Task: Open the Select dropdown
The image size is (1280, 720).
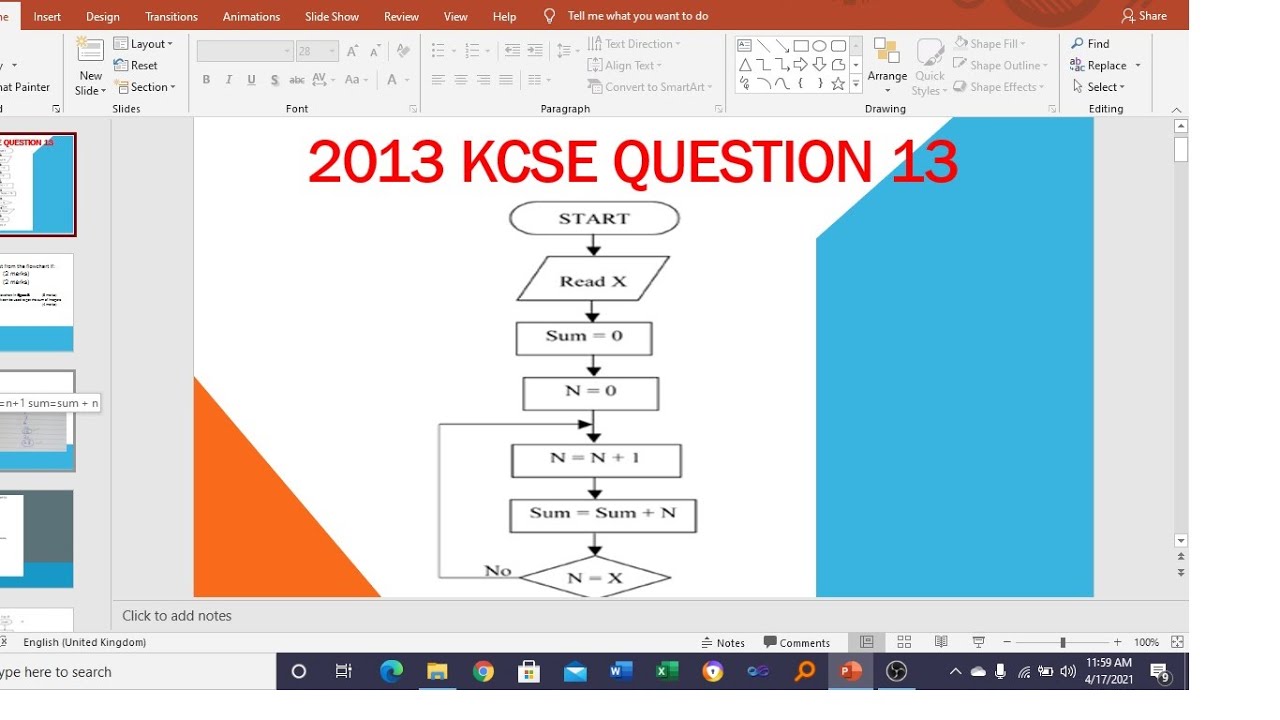Action: tap(1099, 87)
